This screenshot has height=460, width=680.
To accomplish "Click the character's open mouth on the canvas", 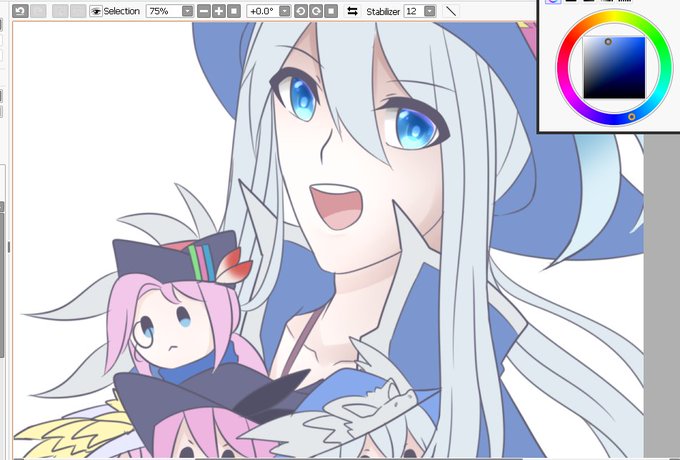I will click(337, 206).
